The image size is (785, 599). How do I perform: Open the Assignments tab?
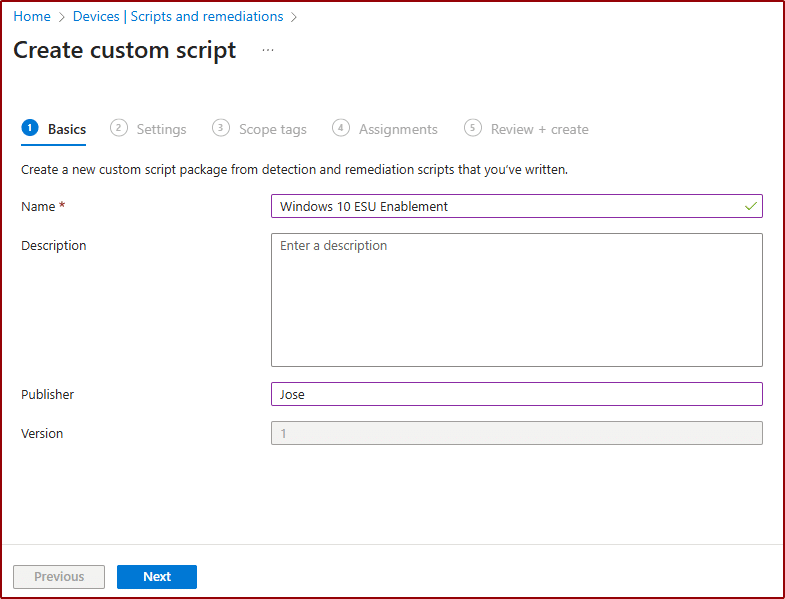(398, 129)
